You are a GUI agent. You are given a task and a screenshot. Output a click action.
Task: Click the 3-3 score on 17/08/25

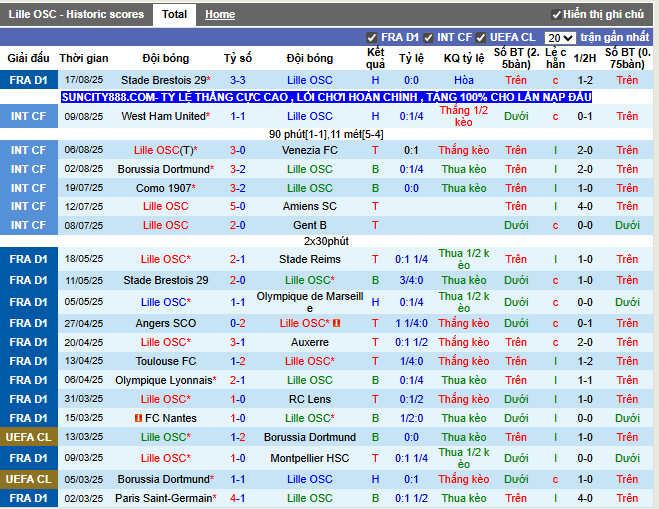[x=238, y=80]
